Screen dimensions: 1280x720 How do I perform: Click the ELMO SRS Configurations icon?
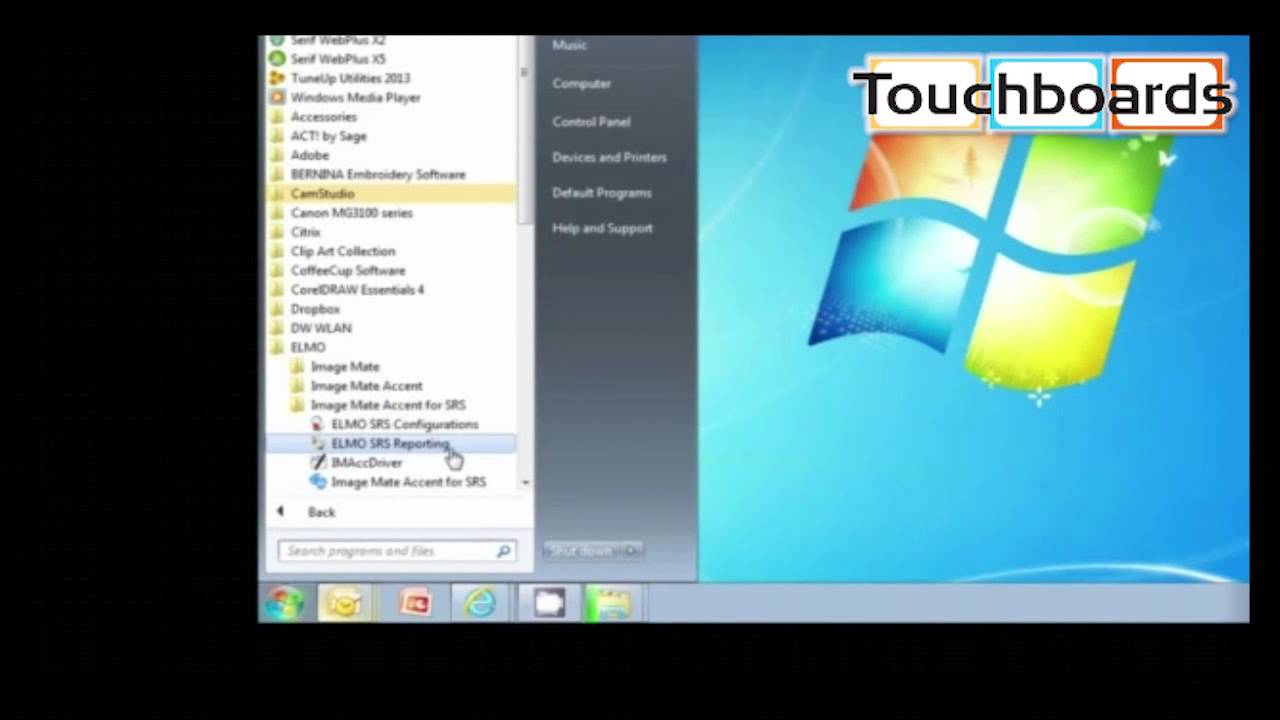[x=318, y=424]
